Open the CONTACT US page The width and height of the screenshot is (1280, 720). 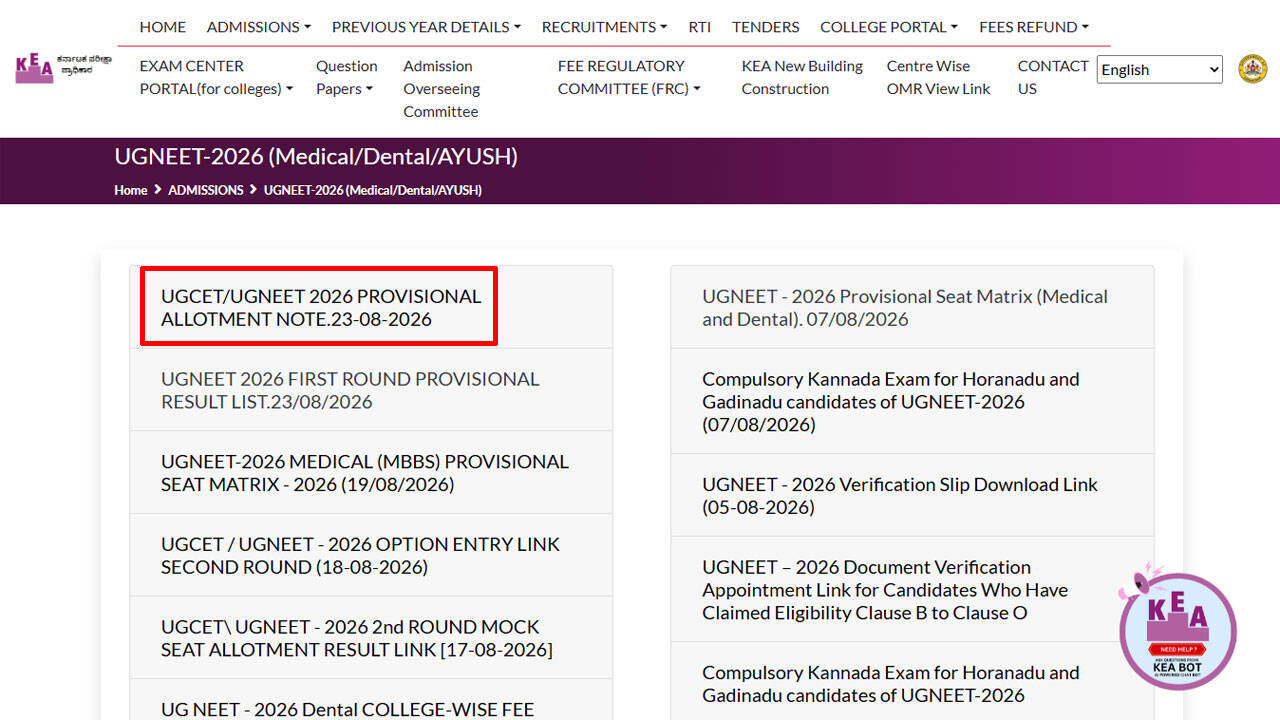tap(1053, 77)
